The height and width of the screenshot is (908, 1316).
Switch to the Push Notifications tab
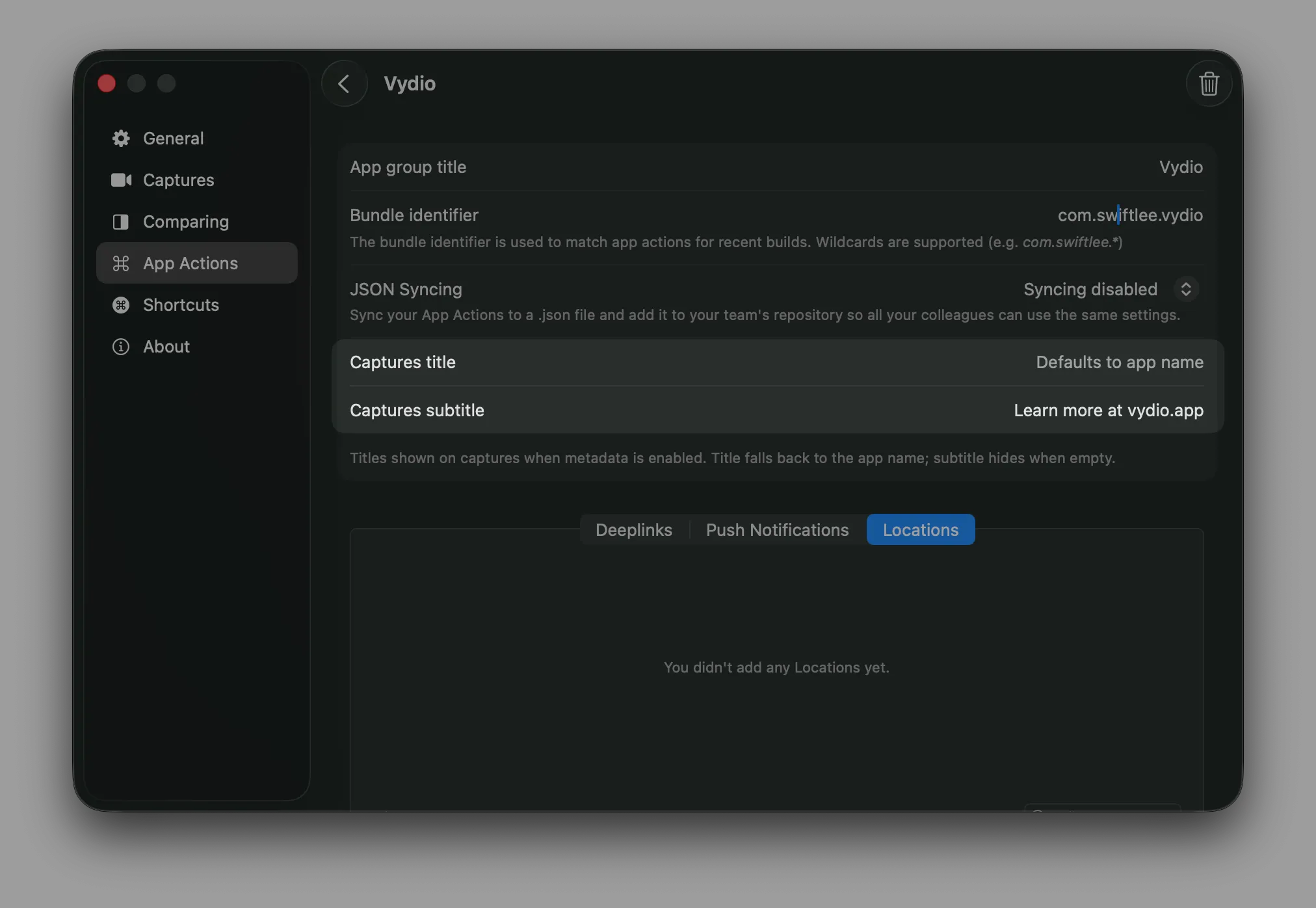pos(778,529)
